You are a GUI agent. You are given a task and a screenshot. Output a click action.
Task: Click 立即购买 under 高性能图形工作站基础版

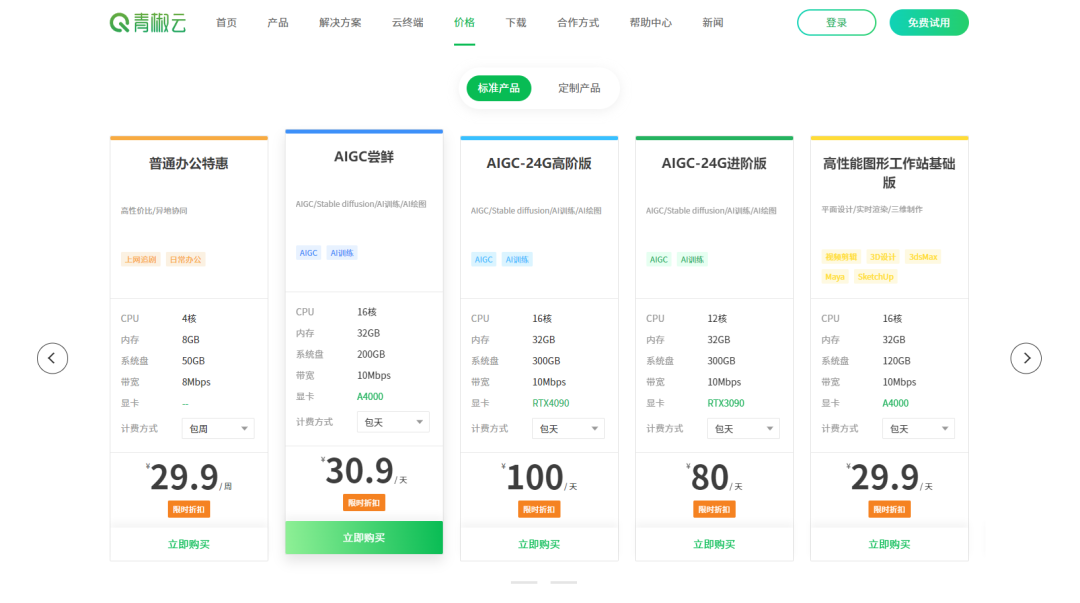point(889,544)
